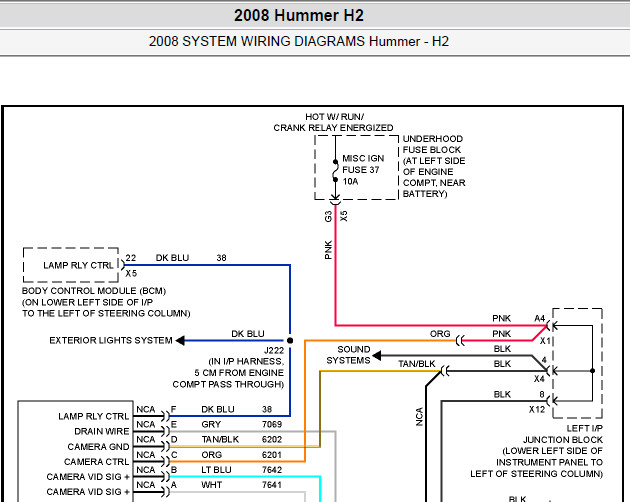Screen dimensions: 630x502
Task: Click the 'X12' connector label
Action: click(537, 410)
